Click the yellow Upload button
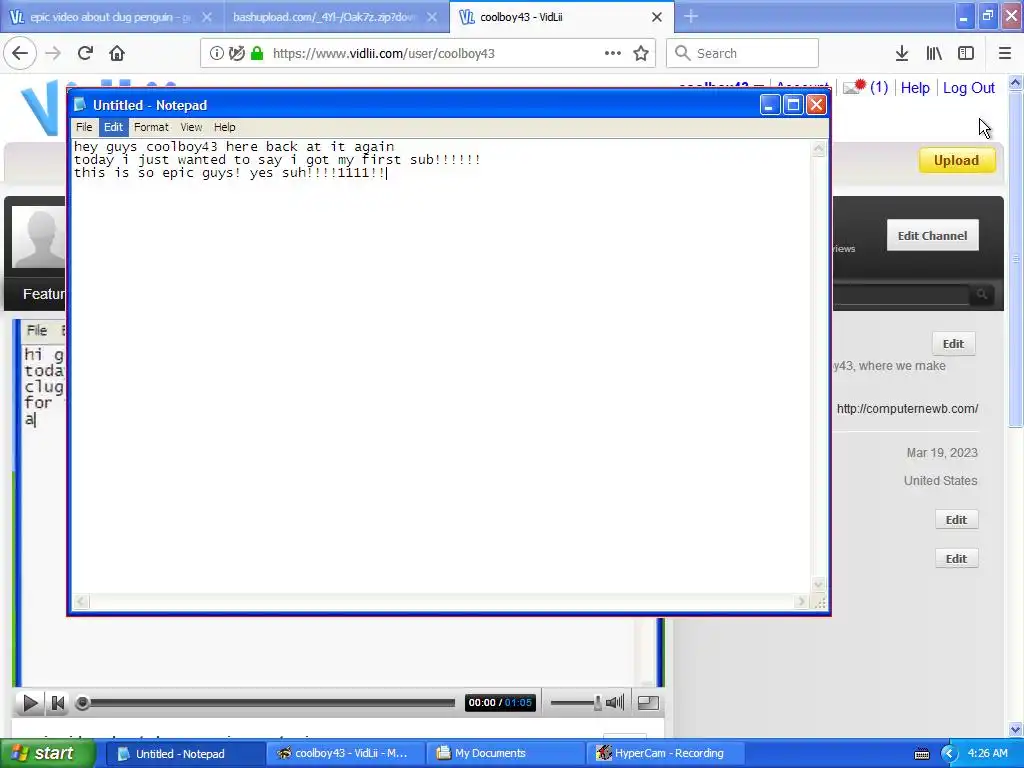Viewport: 1024px width, 768px height. [x=957, y=161]
